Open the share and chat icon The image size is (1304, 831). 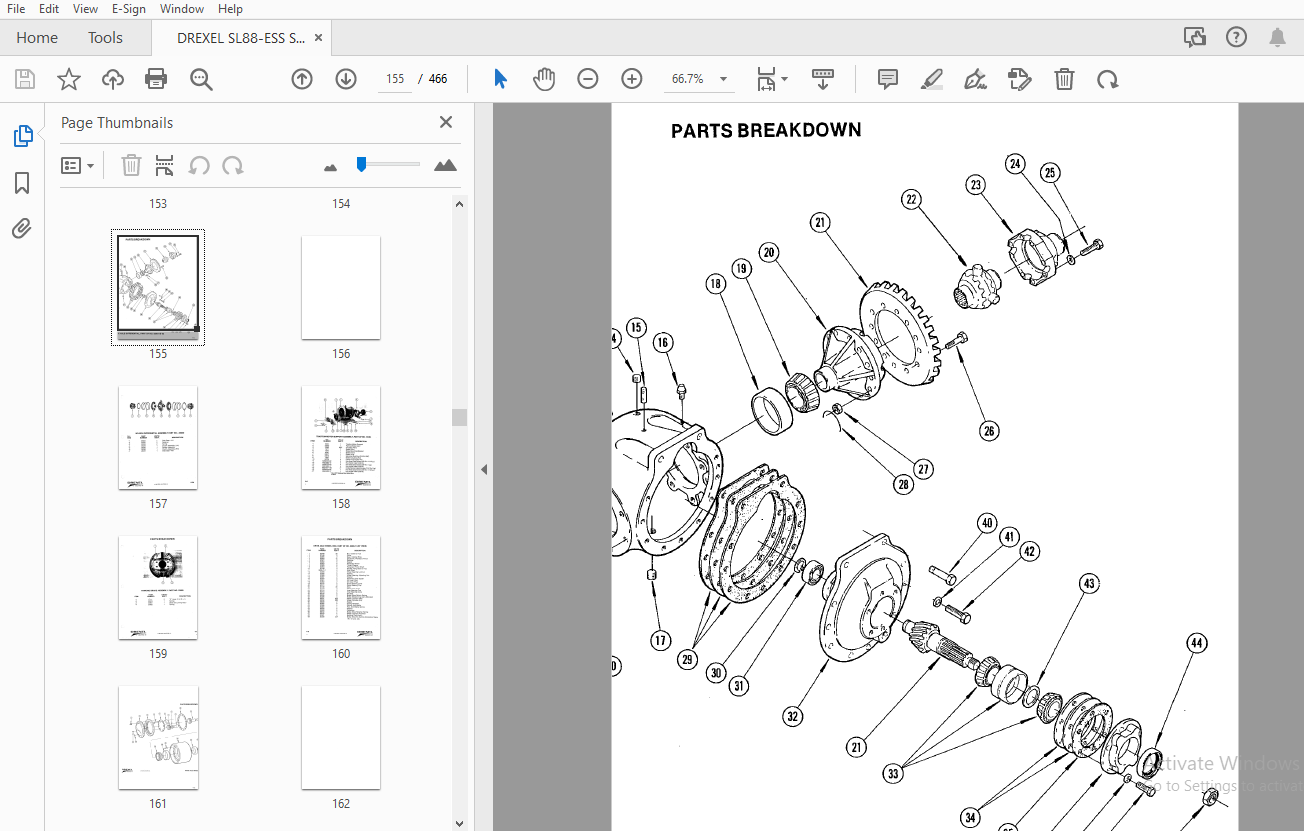[1194, 38]
